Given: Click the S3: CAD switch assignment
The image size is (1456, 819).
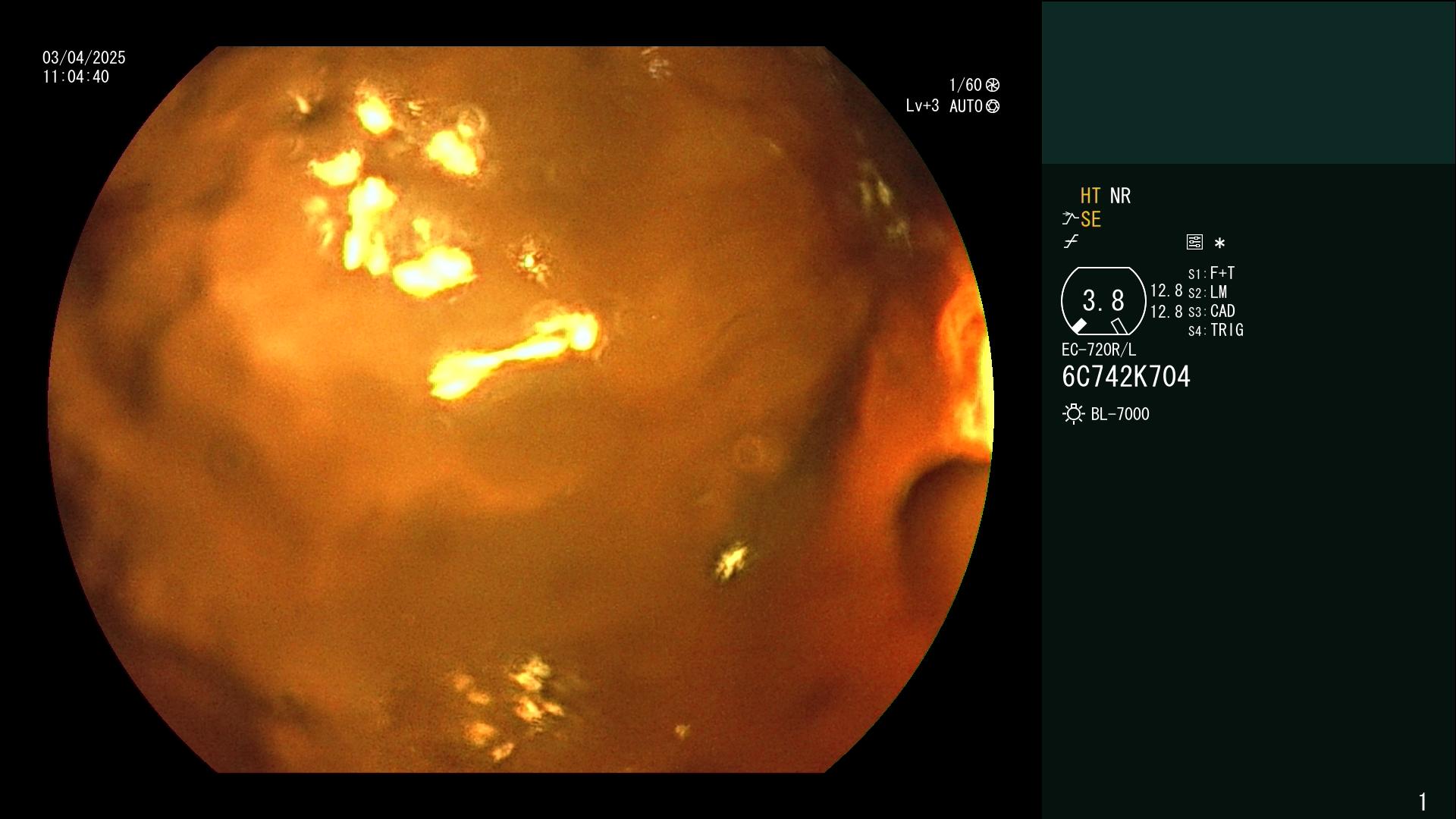Looking at the screenshot, I should tap(1212, 311).
